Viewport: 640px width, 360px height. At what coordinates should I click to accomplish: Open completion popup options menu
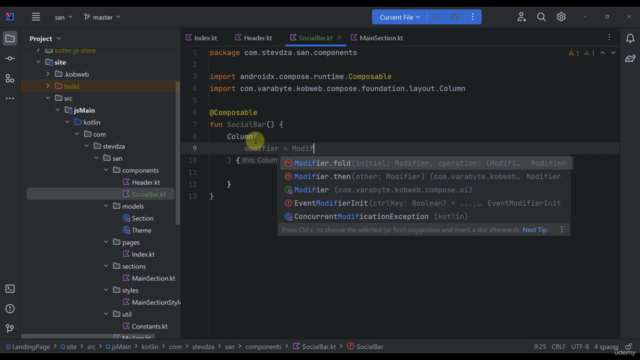(562, 230)
